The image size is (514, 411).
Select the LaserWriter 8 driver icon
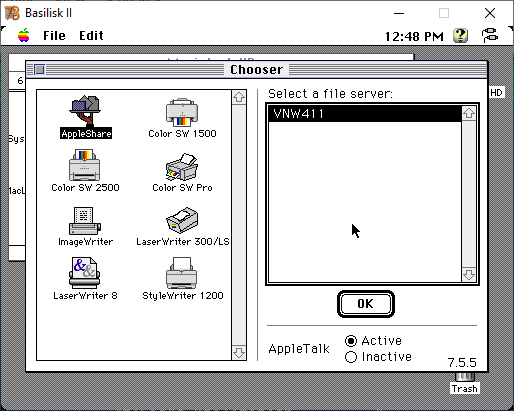click(85, 279)
